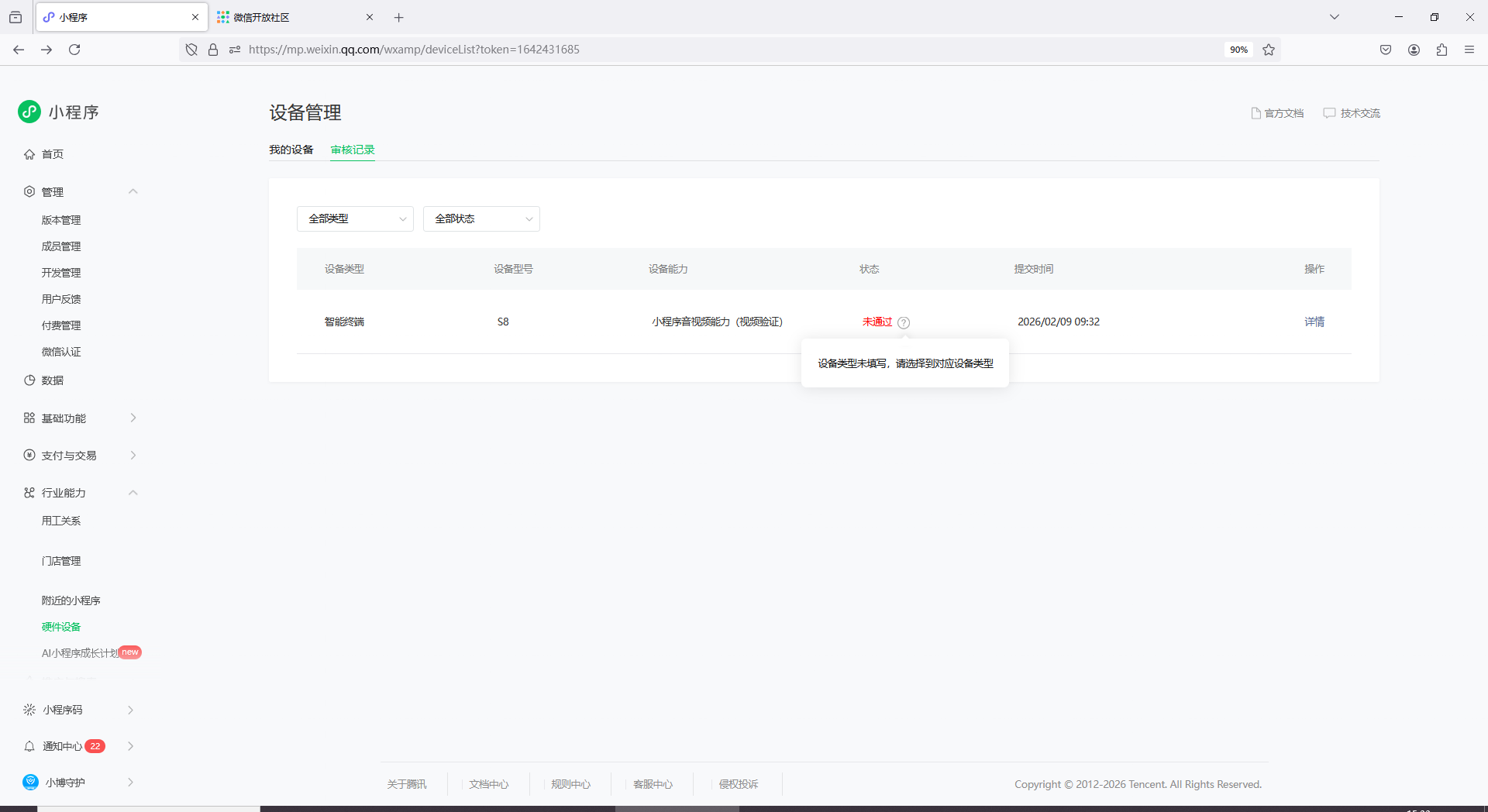Click the 官方文档 document icon
The image size is (1488, 812).
(x=1255, y=113)
